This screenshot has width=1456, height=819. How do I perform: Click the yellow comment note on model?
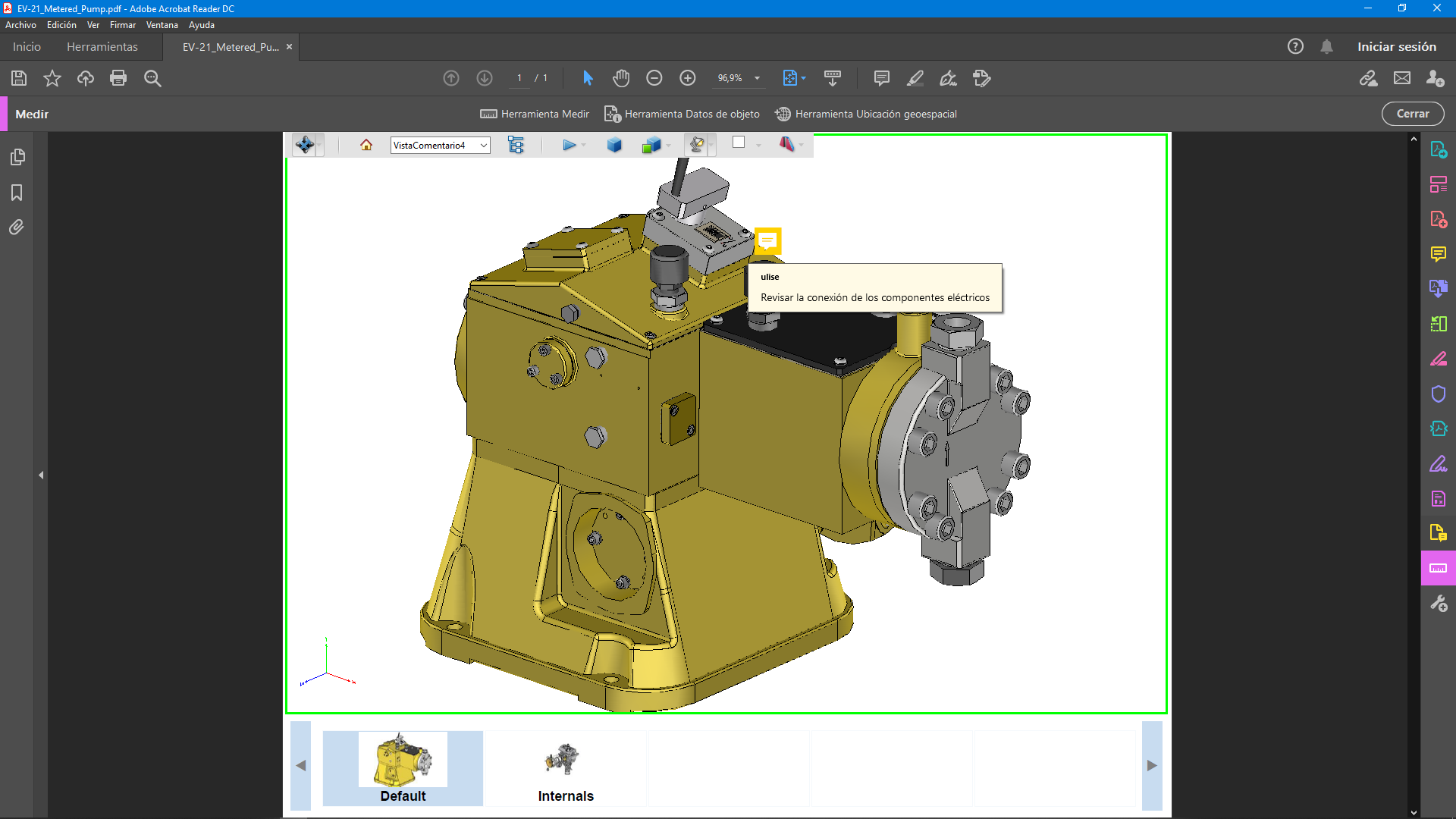pos(767,241)
